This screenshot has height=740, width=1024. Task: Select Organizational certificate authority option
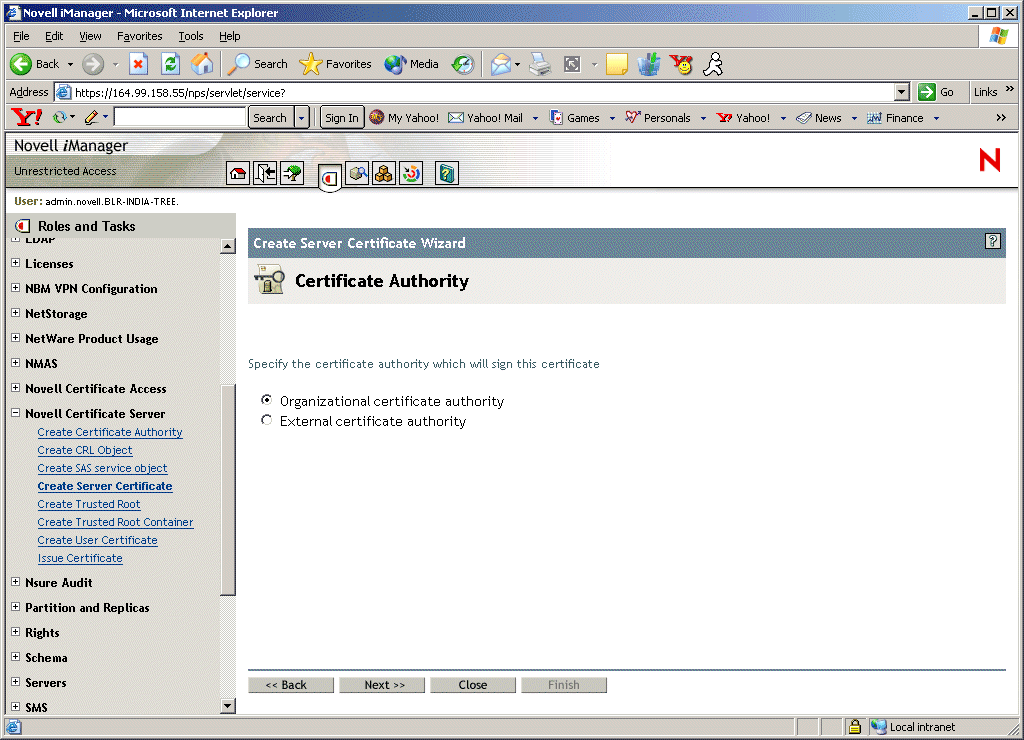point(266,400)
